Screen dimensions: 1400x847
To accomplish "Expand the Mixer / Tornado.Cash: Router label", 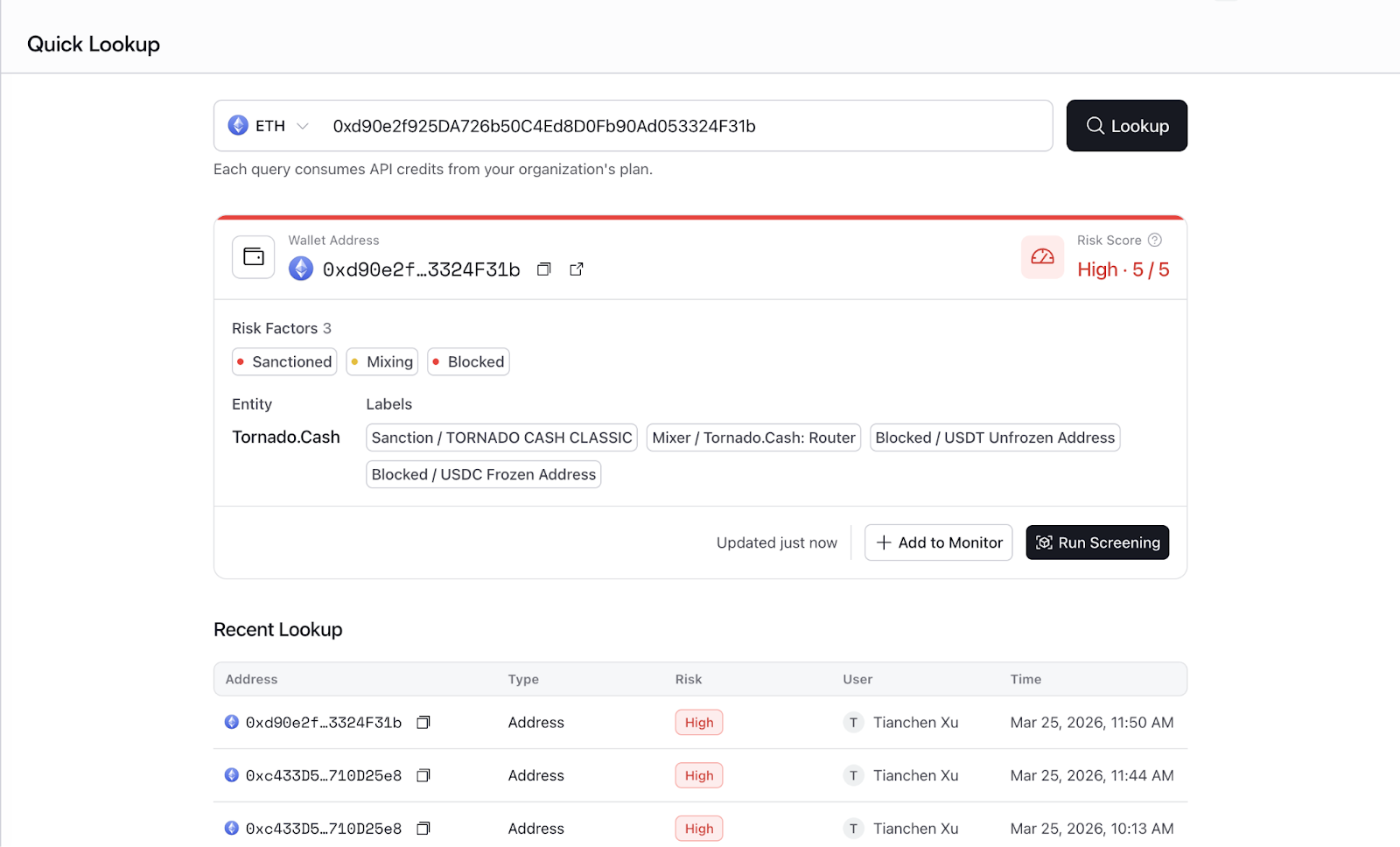I will pyautogui.click(x=753, y=437).
